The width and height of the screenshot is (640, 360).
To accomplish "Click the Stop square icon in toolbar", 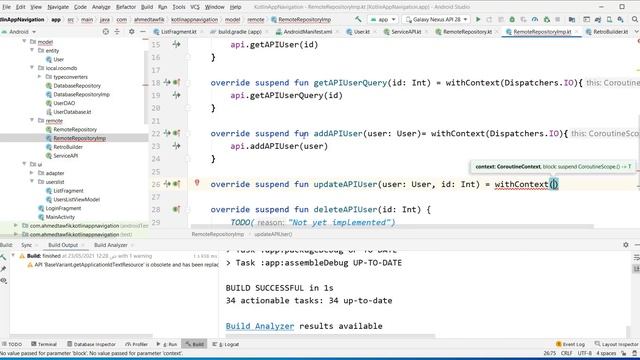I will [x=558, y=19].
